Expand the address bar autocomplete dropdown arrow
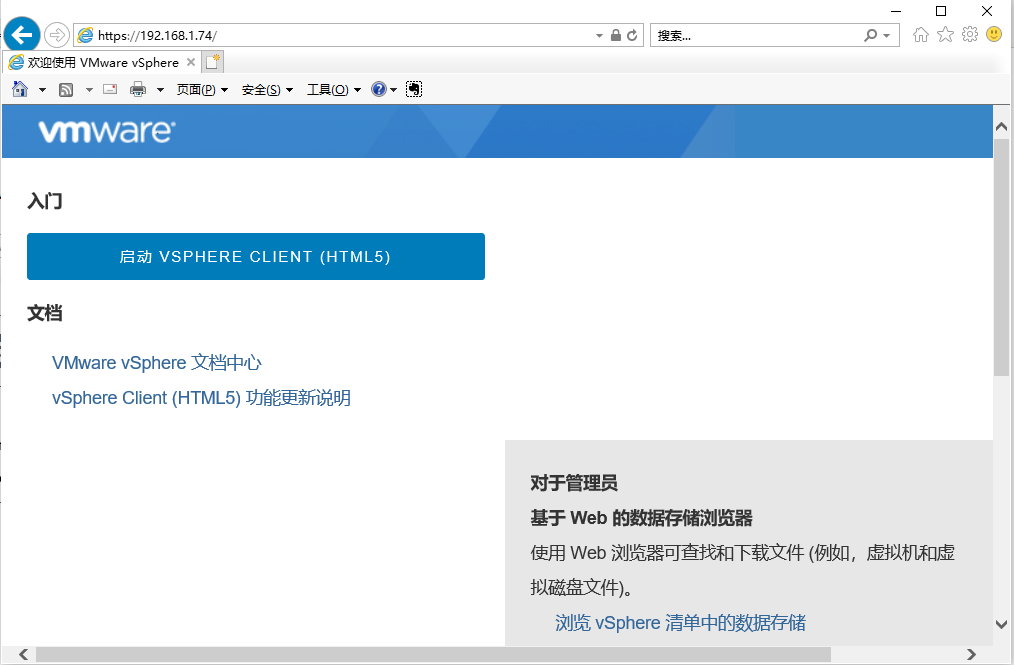This screenshot has width=1014, height=665. (599, 36)
